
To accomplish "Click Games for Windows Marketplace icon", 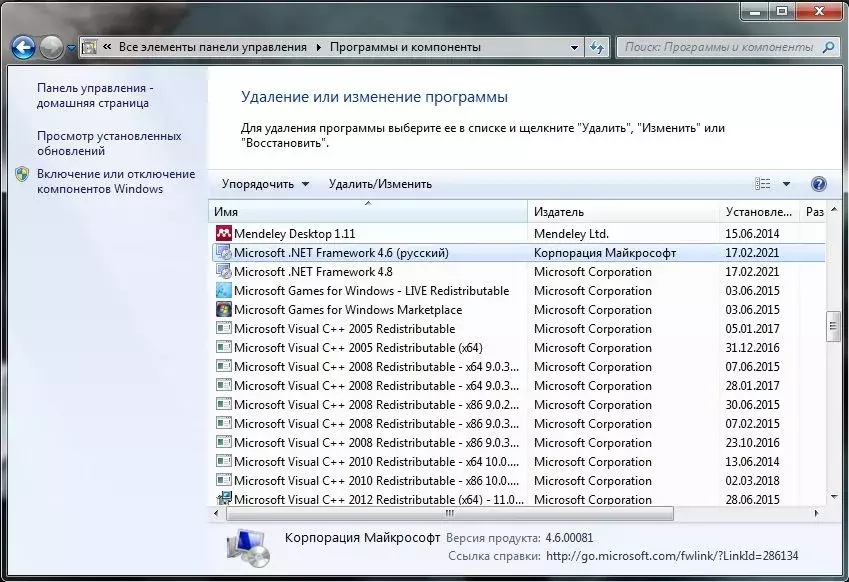I will [224, 309].
